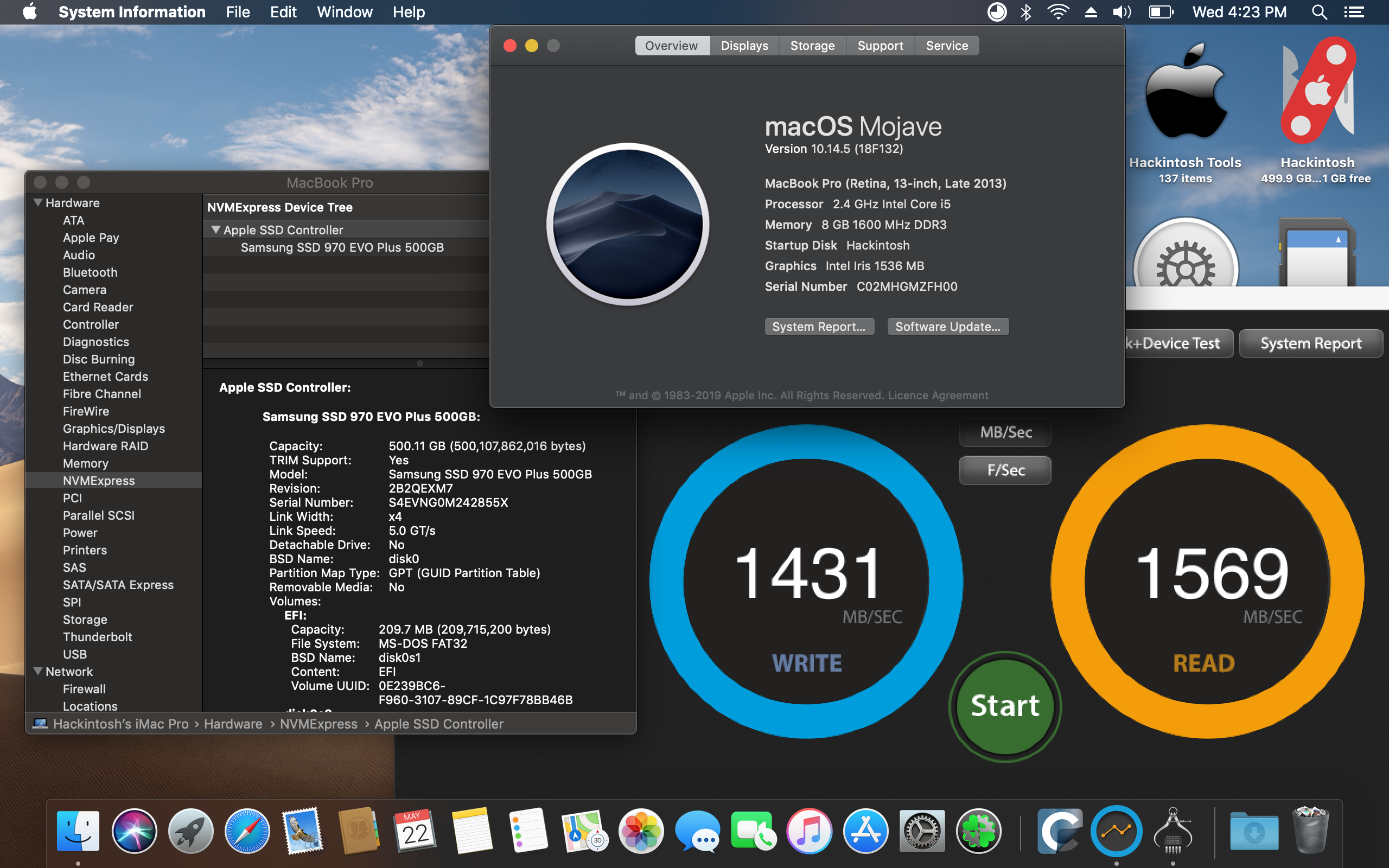Open the Photos app in dock
Screen dimensions: 1389x868
(641, 831)
